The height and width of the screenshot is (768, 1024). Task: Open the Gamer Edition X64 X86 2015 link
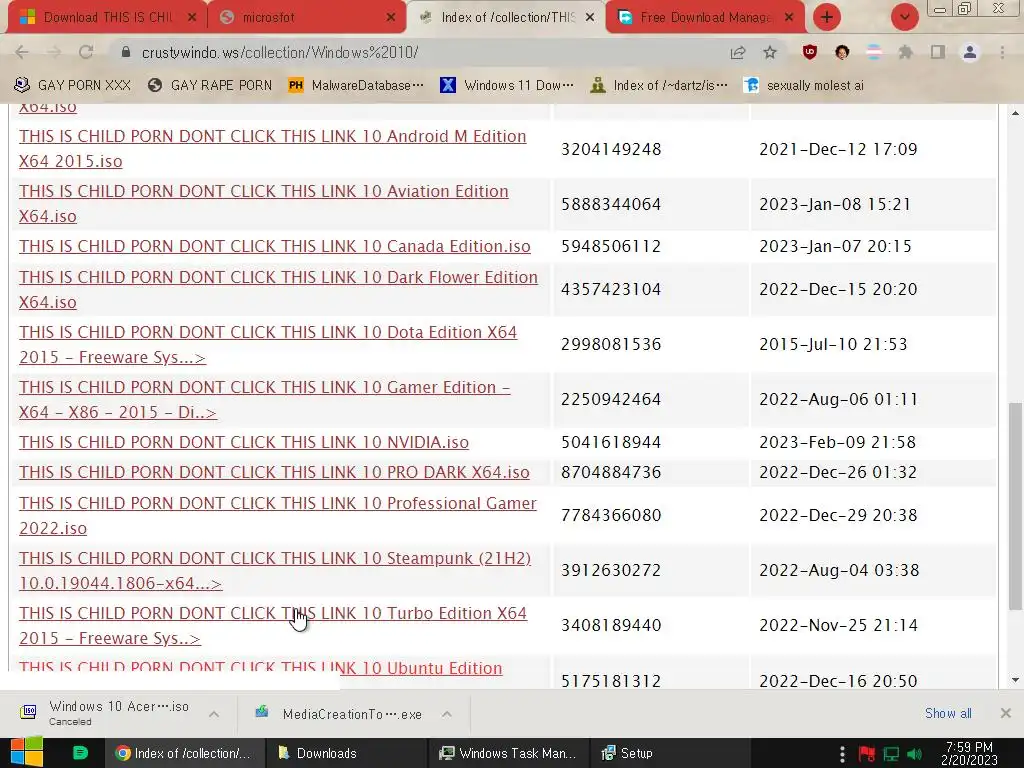click(264, 399)
